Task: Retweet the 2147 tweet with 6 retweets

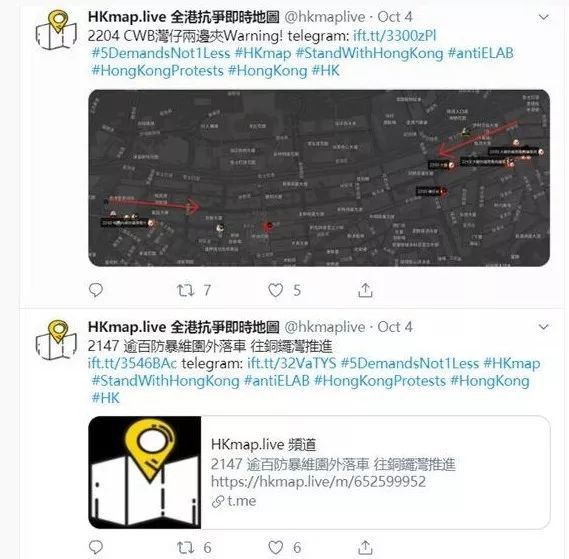Action: pyautogui.click(x=185, y=547)
